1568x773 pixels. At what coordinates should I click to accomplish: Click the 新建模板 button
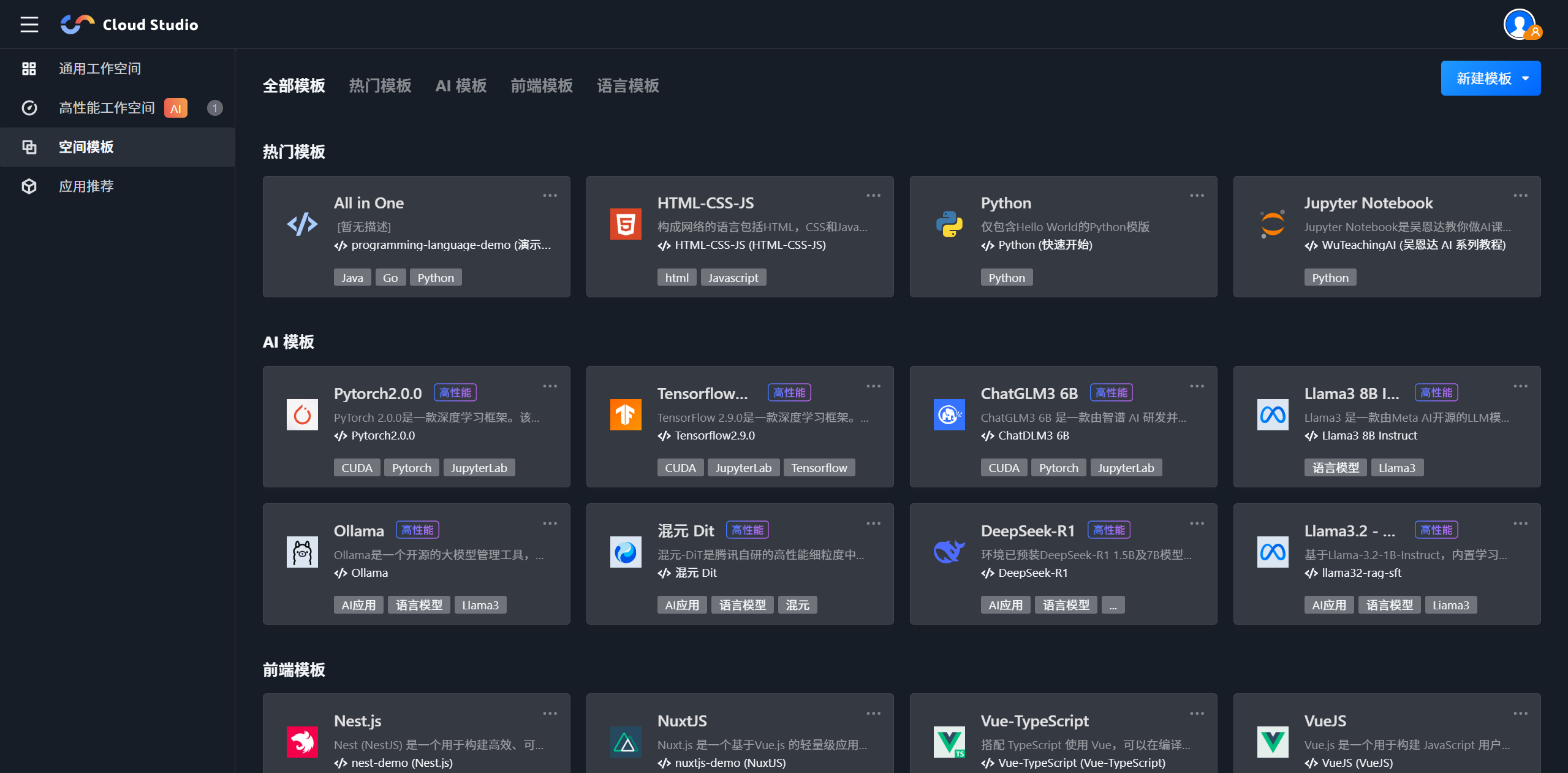coord(1491,78)
